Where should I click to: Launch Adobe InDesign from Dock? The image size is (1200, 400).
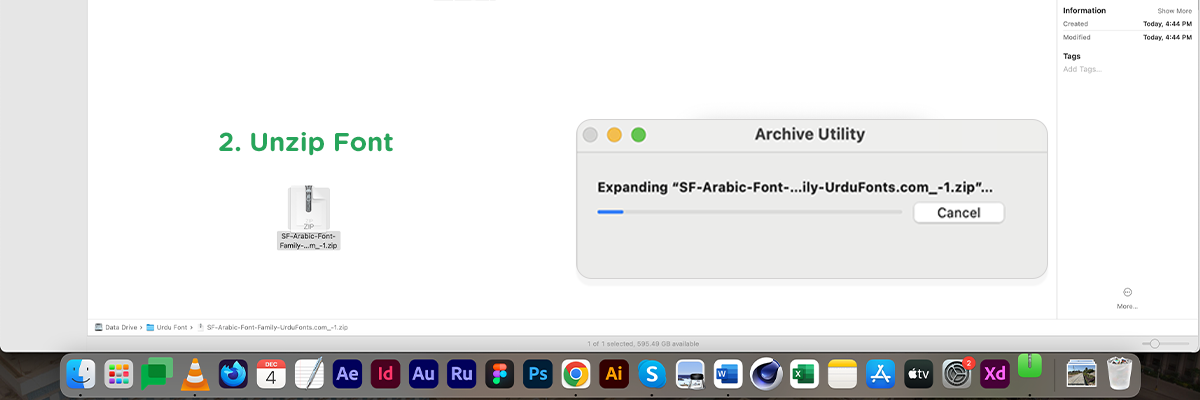[385, 374]
